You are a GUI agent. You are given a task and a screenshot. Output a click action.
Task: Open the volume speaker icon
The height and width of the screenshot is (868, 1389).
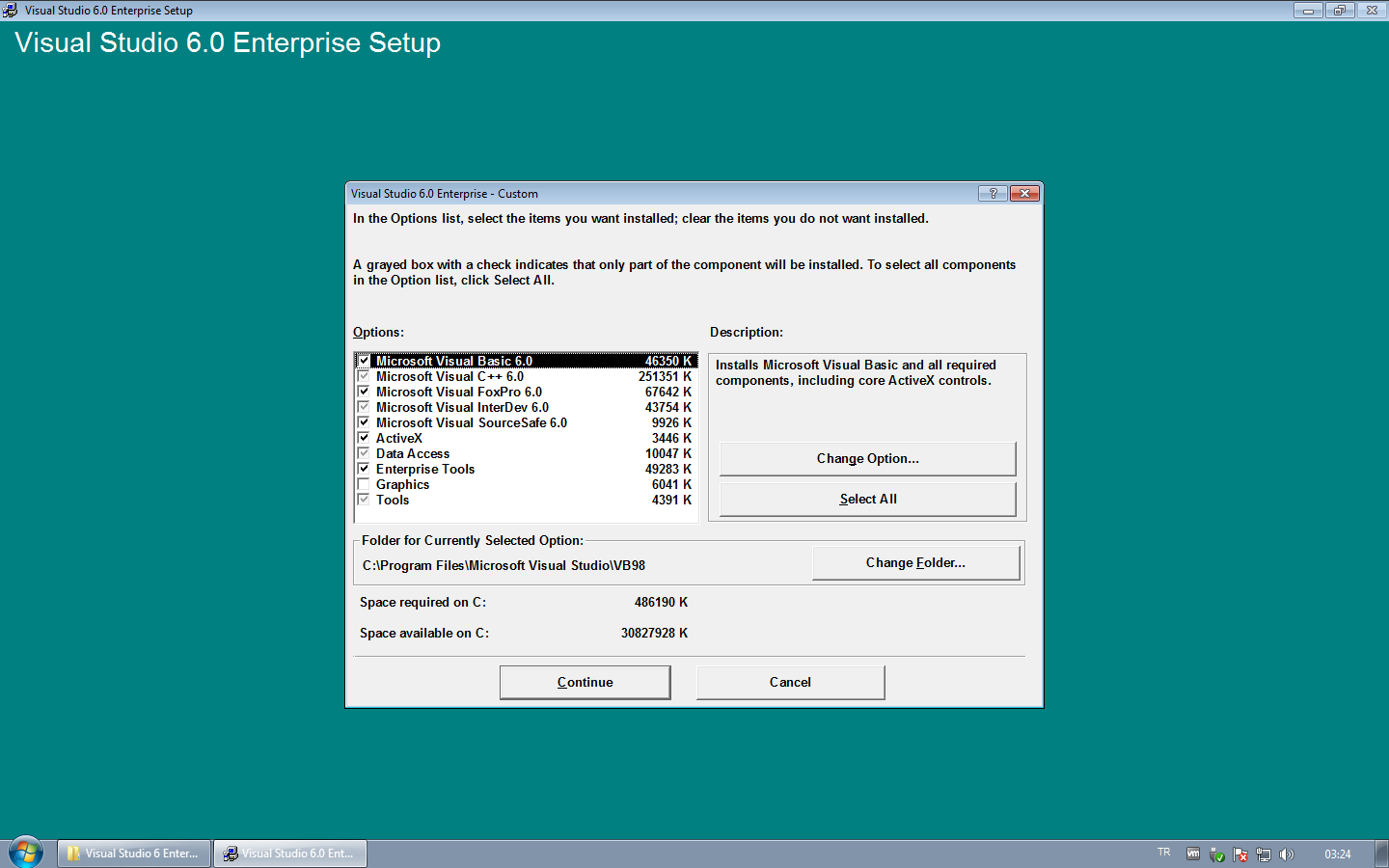pos(1286,854)
